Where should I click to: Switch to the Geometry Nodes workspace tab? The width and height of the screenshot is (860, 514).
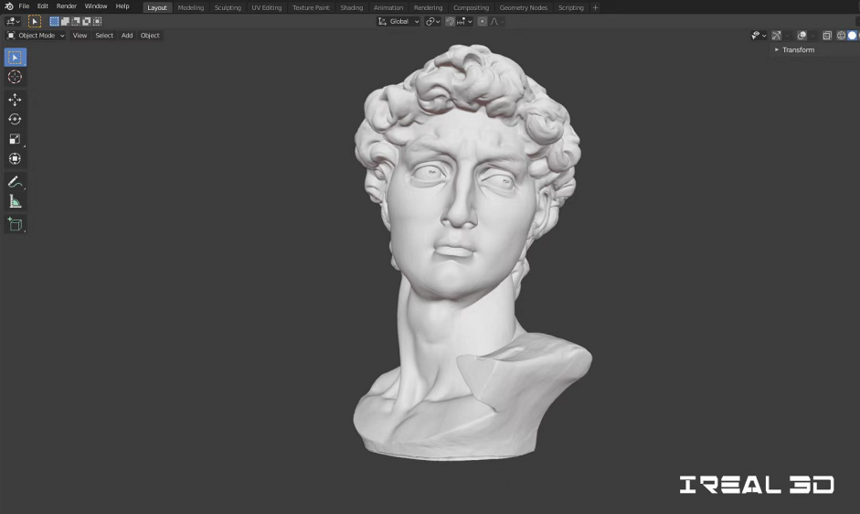pyautogui.click(x=523, y=8)
